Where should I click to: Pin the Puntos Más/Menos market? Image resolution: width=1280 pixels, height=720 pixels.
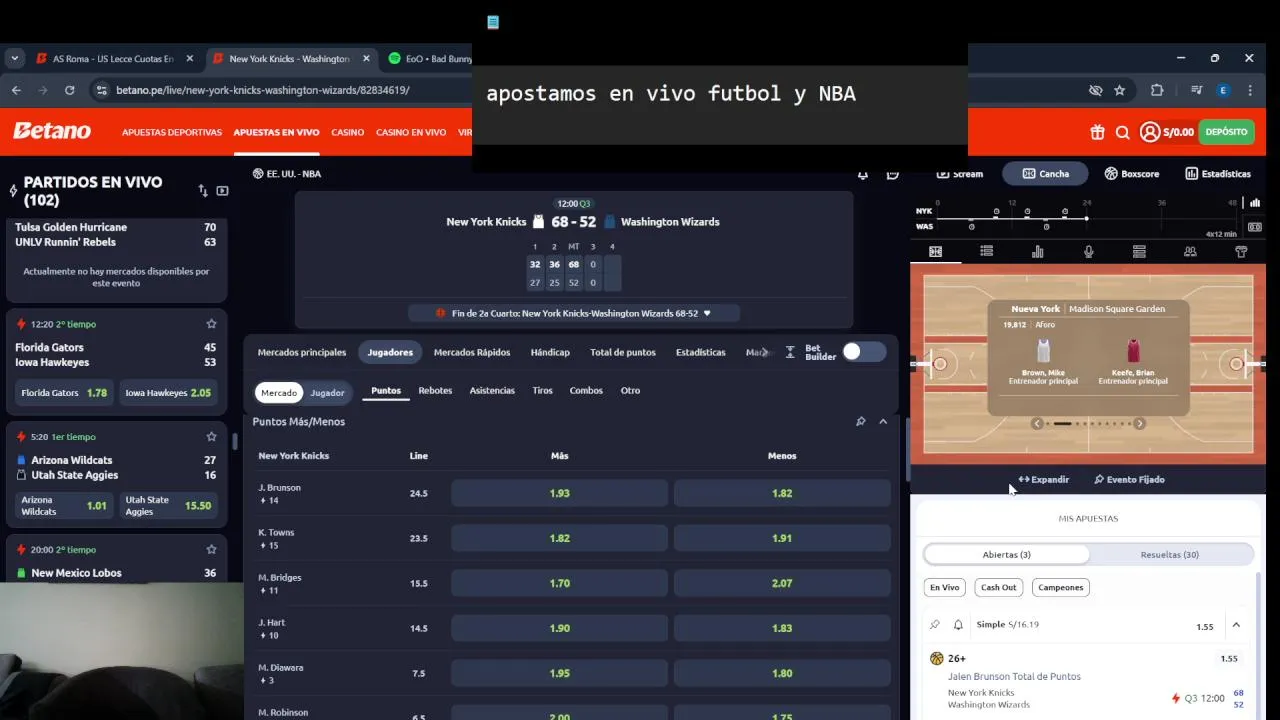point(860,422)
